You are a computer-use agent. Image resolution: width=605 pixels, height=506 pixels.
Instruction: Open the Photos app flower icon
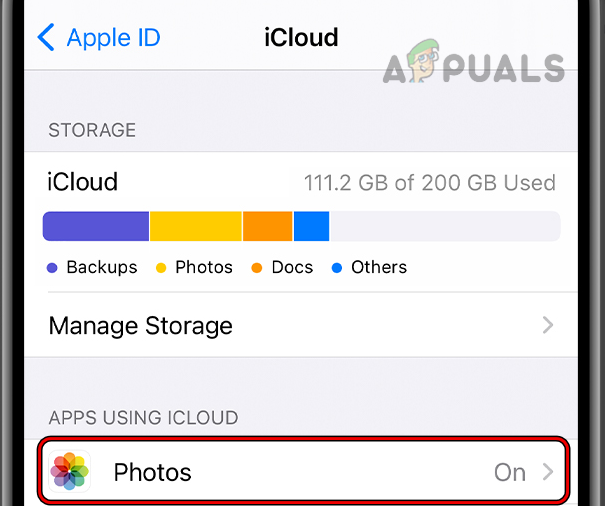[x=70, y=472]
